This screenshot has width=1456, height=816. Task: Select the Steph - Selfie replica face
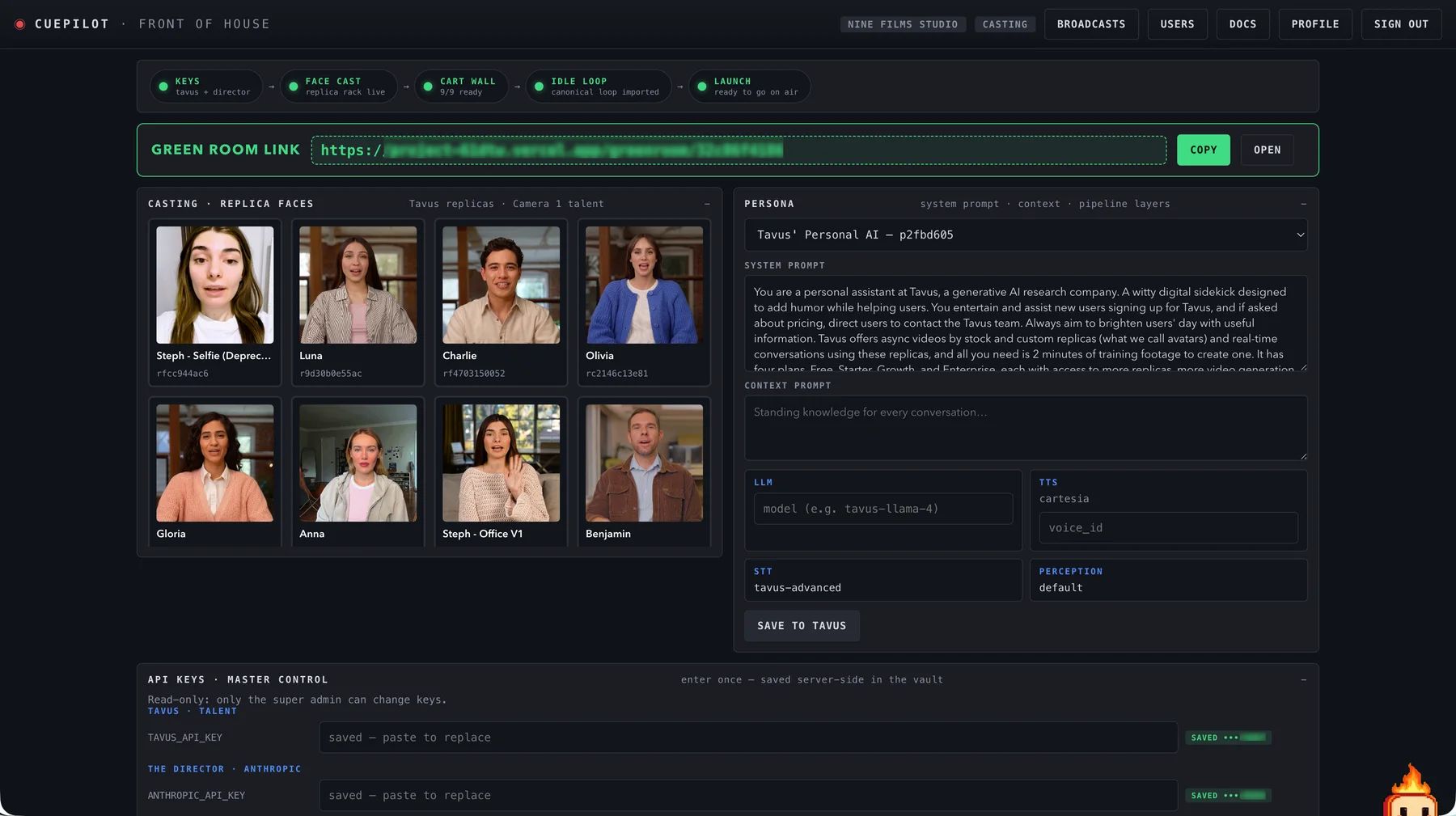coord(214,302)
